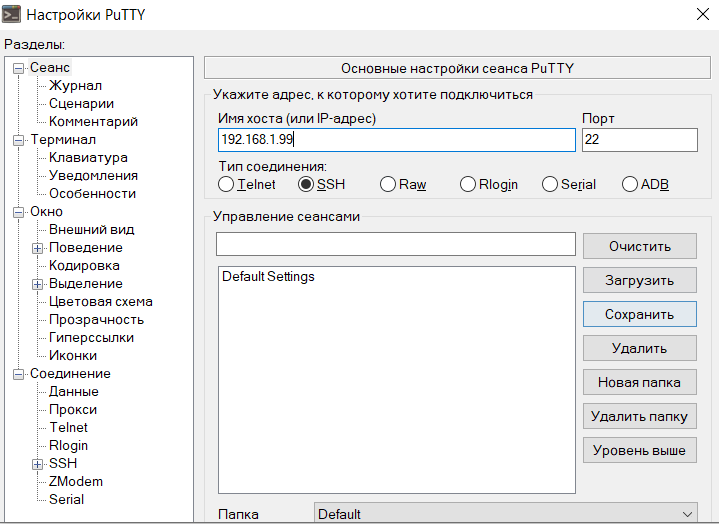The height and width of the screenshot is (524, 719).
Task: Open the Сценарии section
Action: (x=81, y=104)
